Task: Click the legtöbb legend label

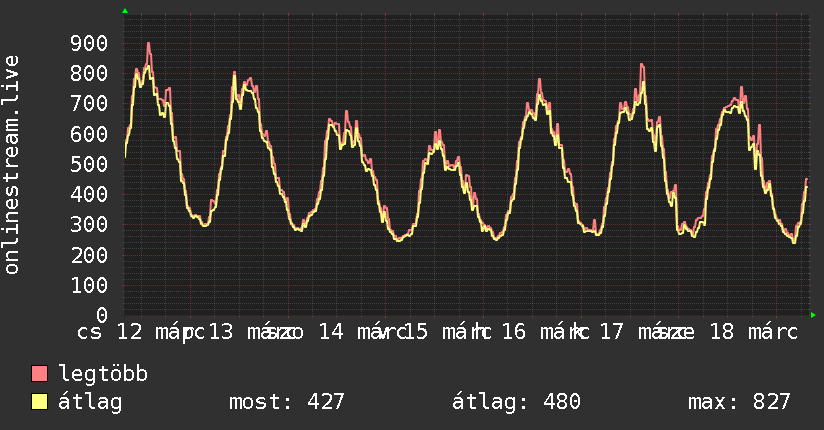Action: [103, 374]
